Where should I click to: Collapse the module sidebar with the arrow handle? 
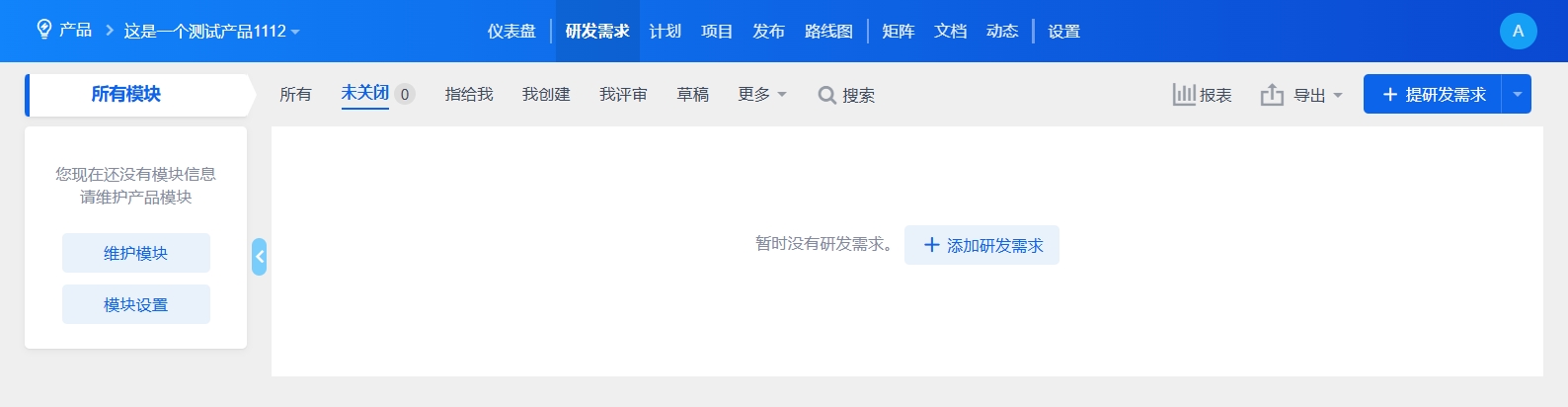pos(259,257)
